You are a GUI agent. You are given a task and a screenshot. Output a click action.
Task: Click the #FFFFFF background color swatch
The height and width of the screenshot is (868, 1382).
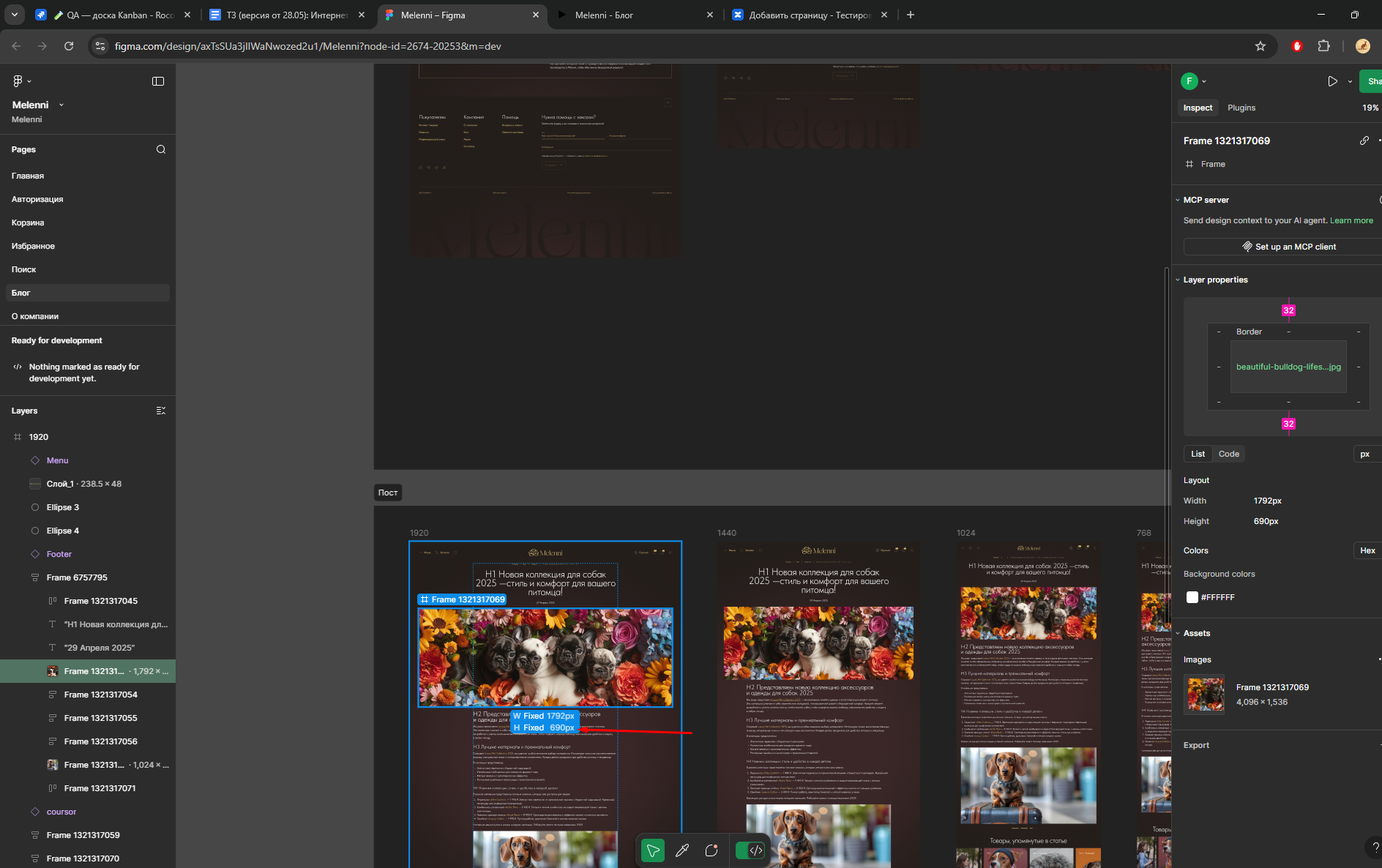click(1192, 597)
